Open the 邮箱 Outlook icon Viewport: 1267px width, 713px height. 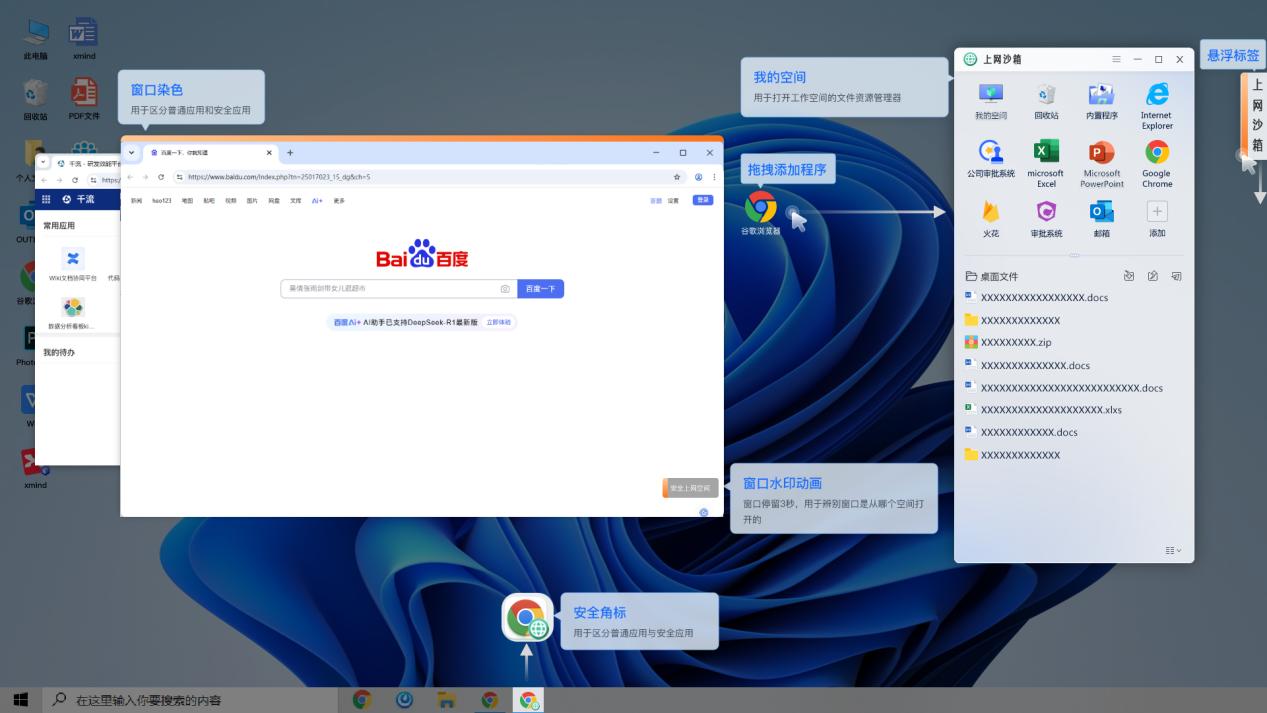[1101, 212]
